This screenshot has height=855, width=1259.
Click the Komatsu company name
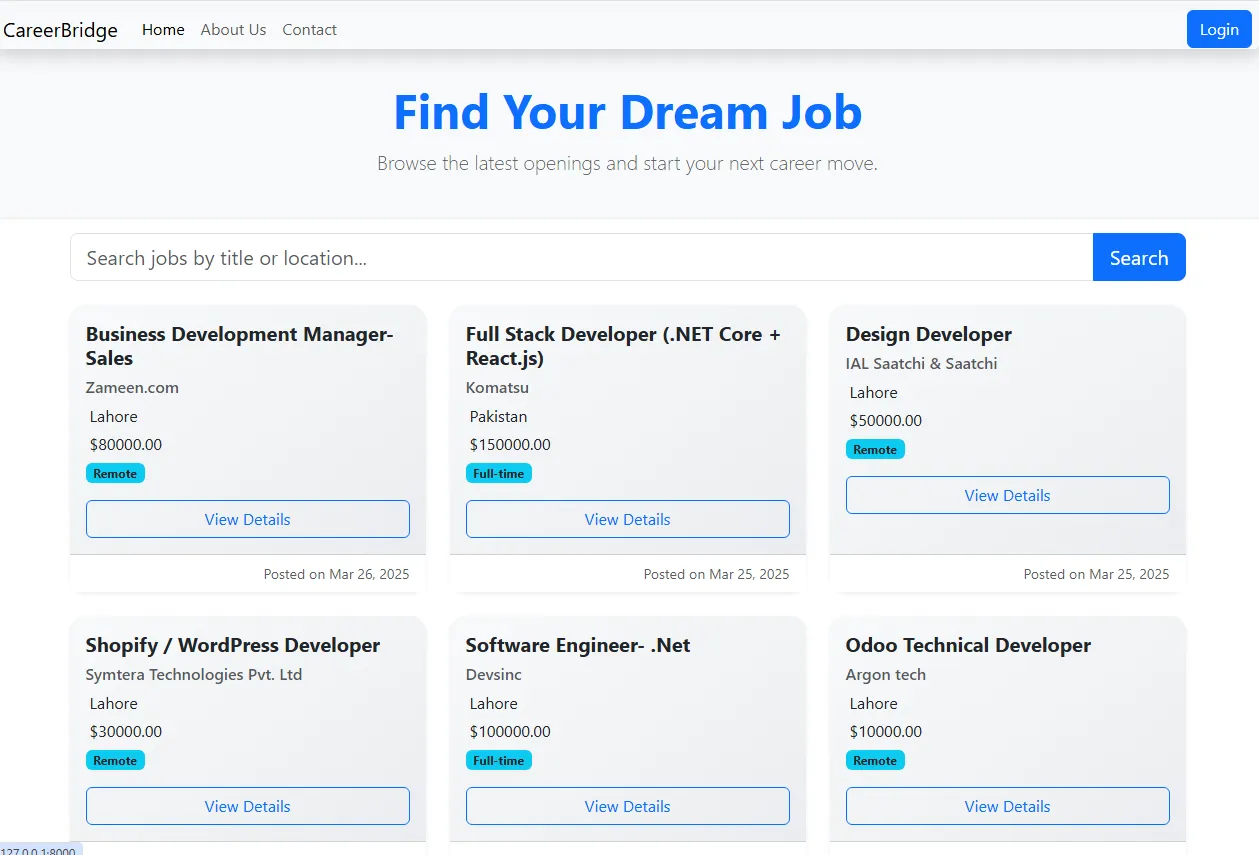[x=497, y=387]
